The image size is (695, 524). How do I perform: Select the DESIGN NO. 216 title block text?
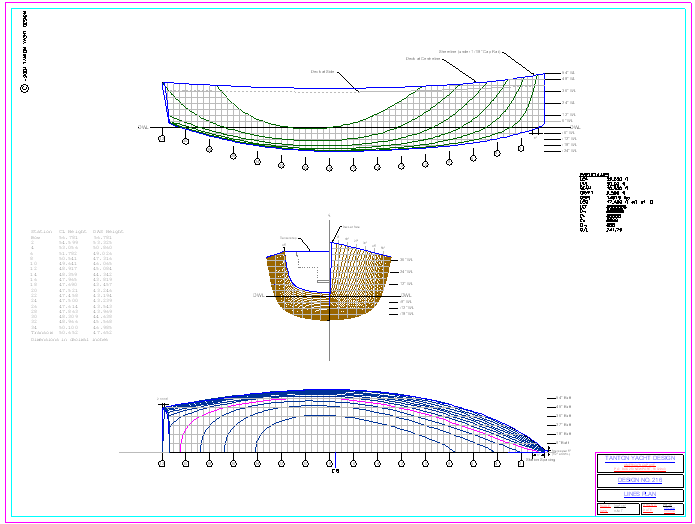pyautogui.click(x=640, y=480)
